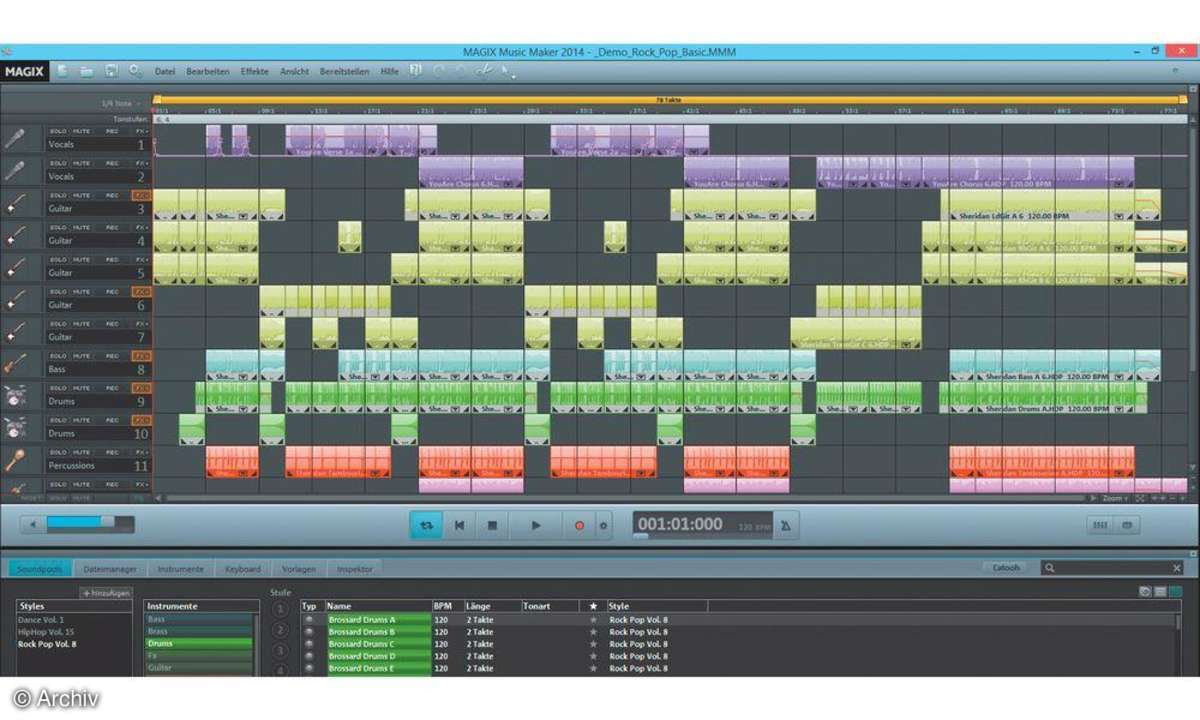Click the metronome icon next to time display
This screenshot has height=720, width=1200.
pyautogui.click(x=786, y=525)
